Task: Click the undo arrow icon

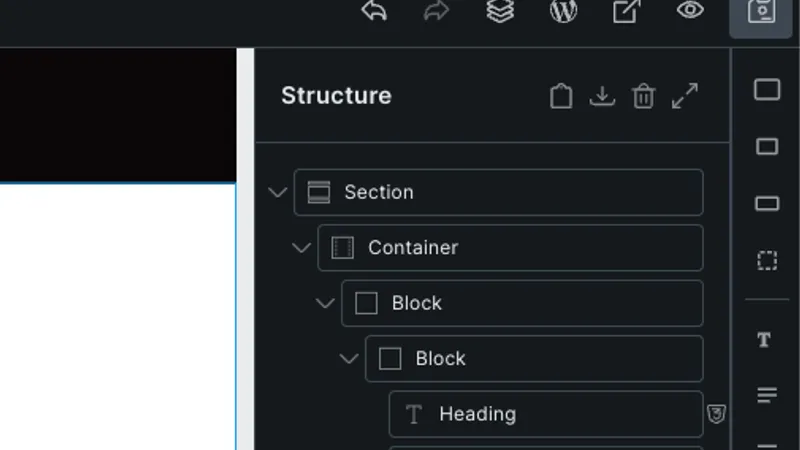Action: (x=374, y=10)
